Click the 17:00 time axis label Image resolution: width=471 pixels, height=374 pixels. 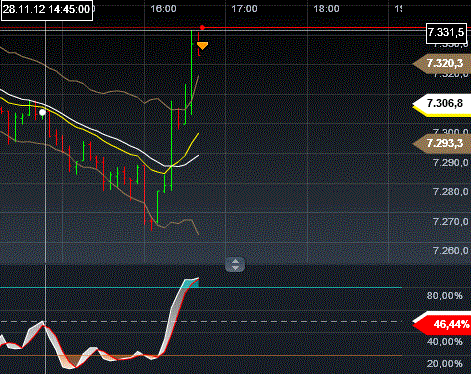click(x=244, y=8)
